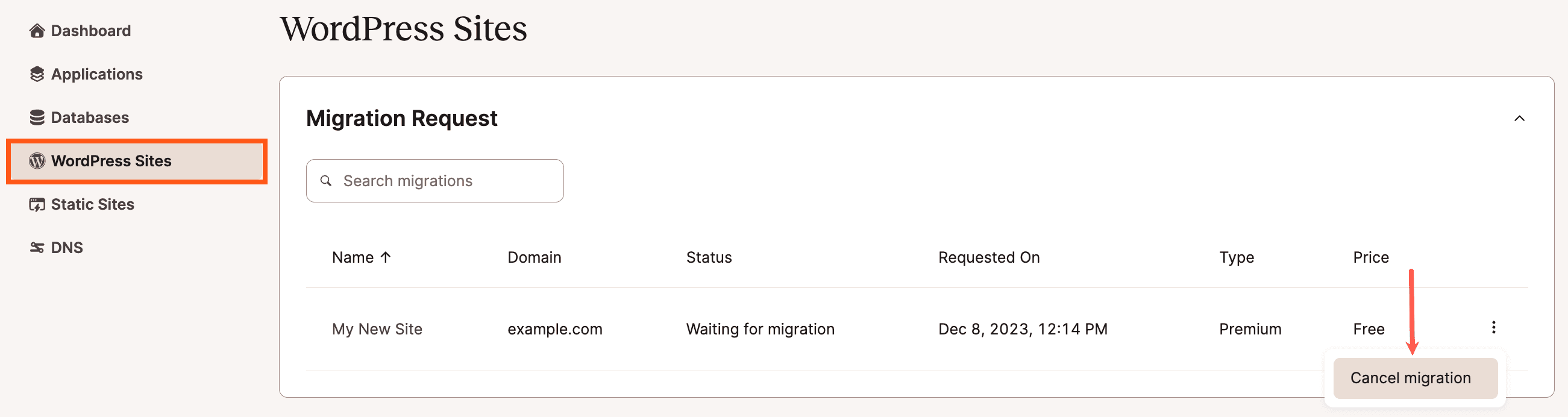This screenshot has width=1568, height=417.
Task: Click the DNS icon in sidebar
Action: click(x=37, y=248)
